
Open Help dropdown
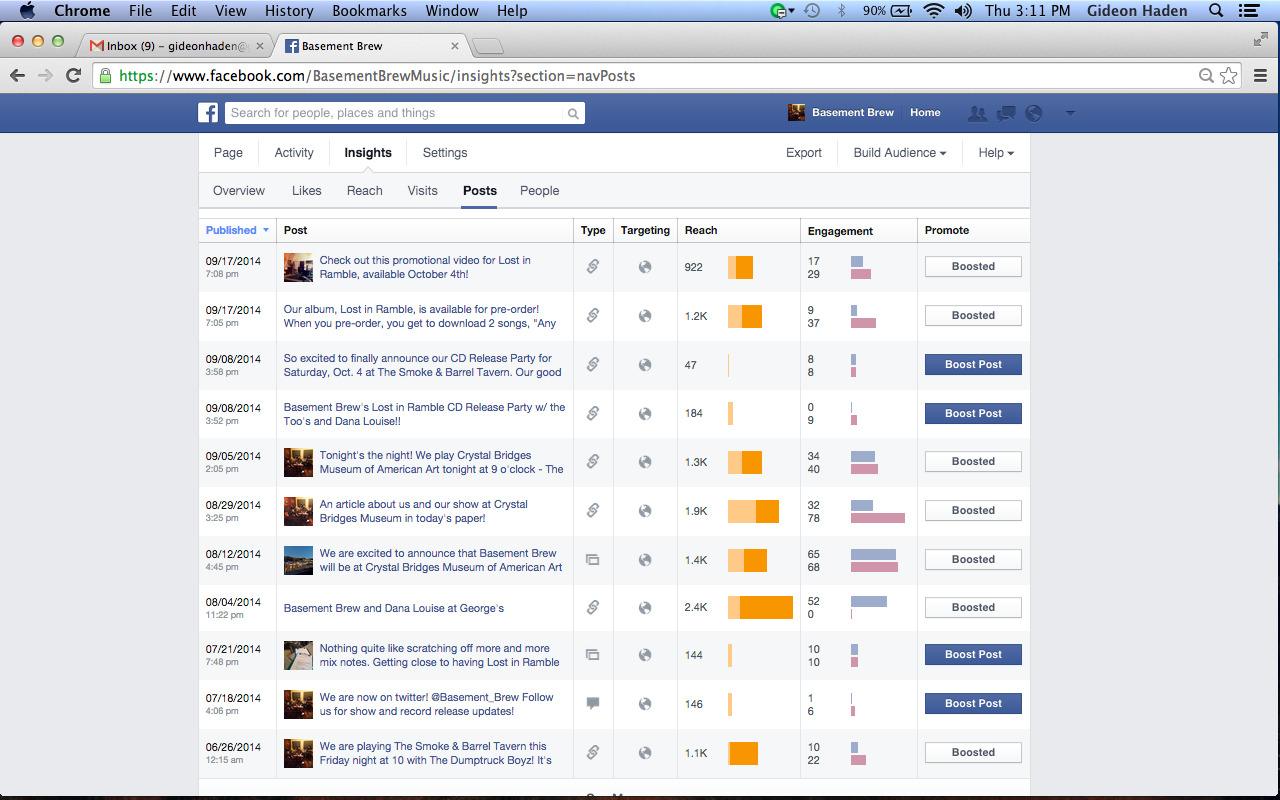pos(996,153)
